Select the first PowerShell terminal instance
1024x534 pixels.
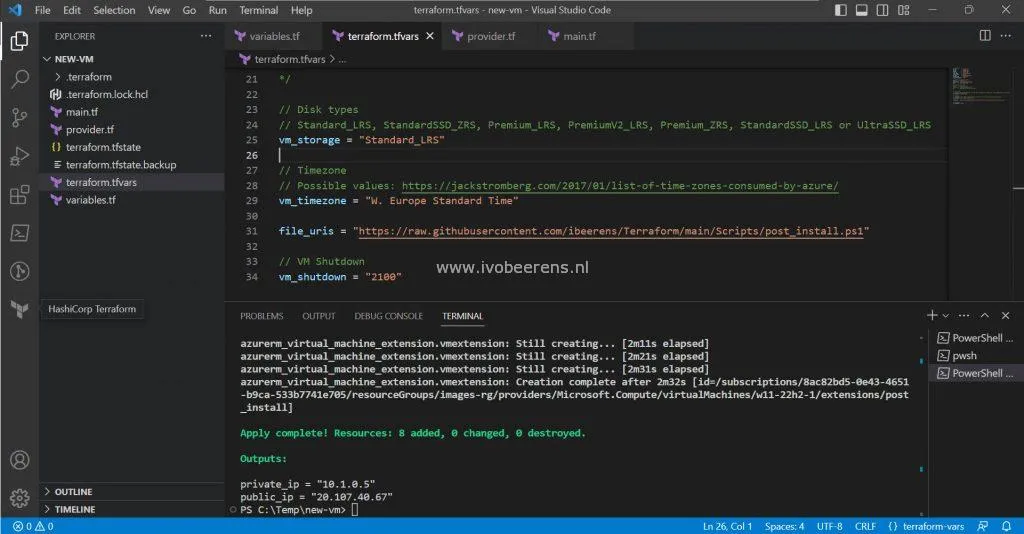coord(976,338)
